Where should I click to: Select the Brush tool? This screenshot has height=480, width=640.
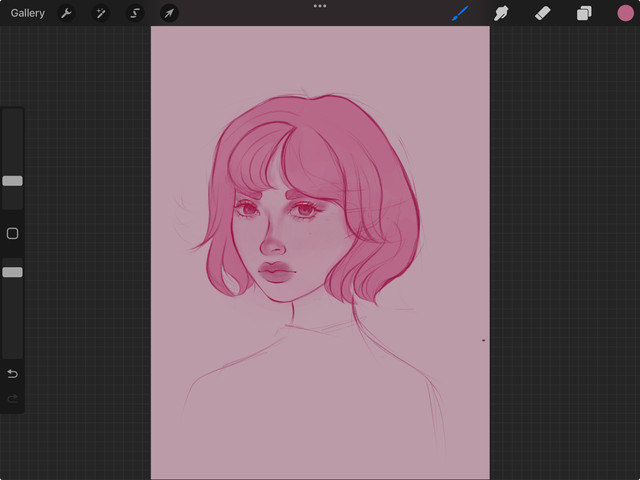click(x=460, y=13)
